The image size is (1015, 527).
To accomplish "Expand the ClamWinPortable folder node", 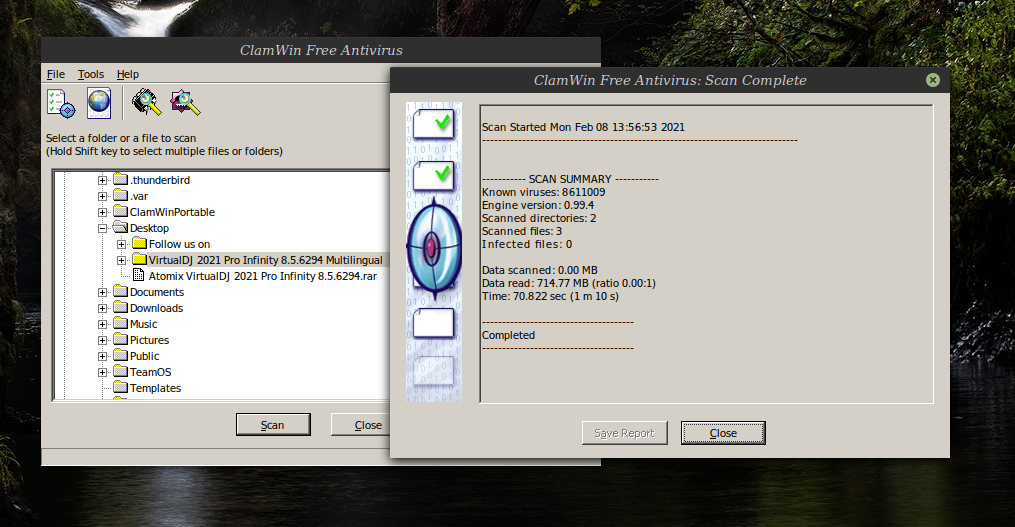I will tap(102, 212).
